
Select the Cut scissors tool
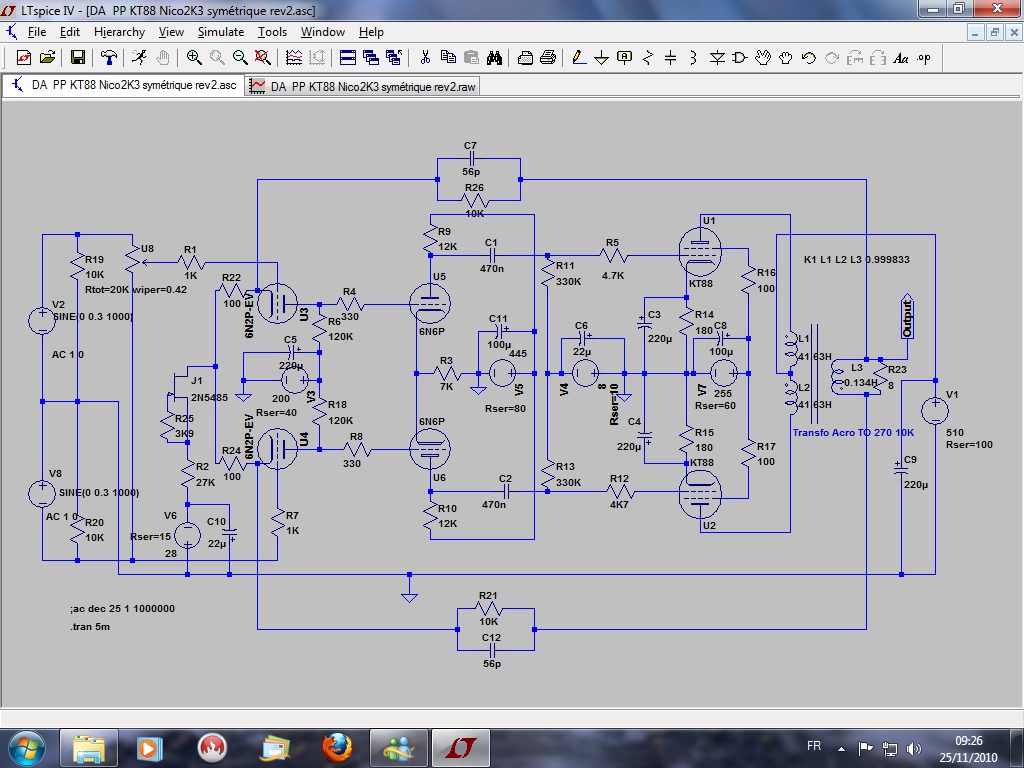point(425,58)
